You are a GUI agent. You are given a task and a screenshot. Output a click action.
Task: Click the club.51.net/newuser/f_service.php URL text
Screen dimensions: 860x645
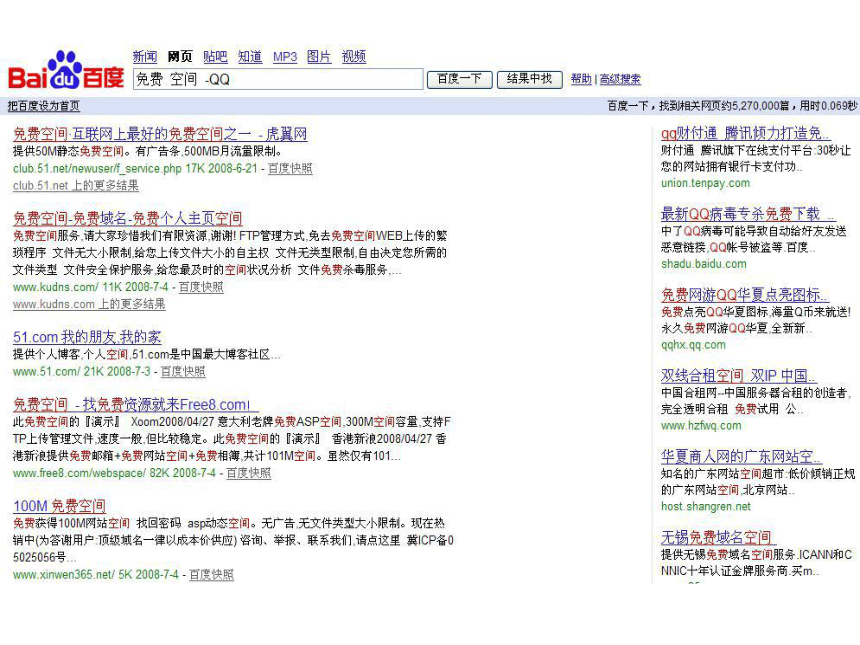pyautogui.click(x=97, y=168)
